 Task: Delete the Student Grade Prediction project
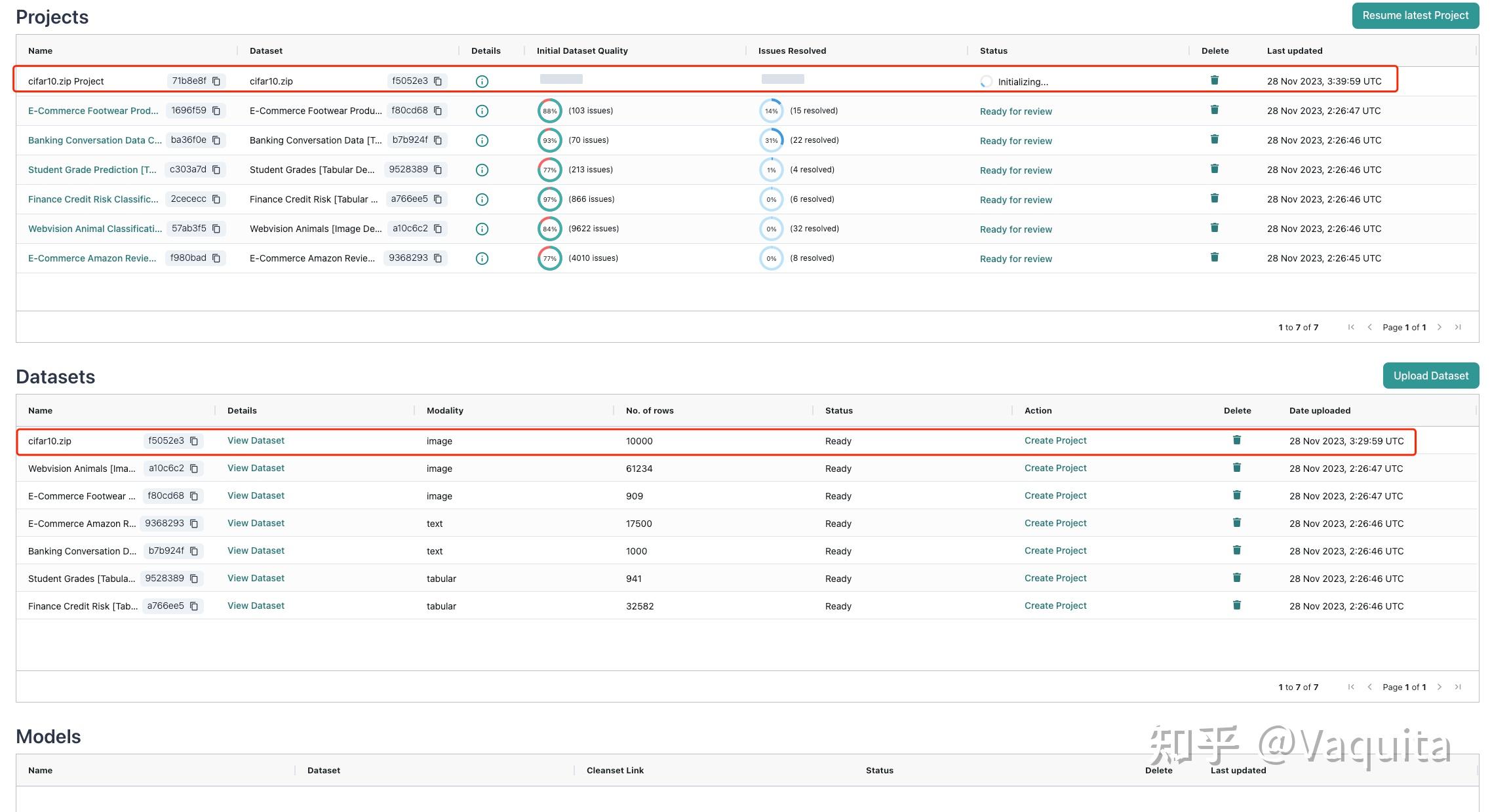[1214, 169]
